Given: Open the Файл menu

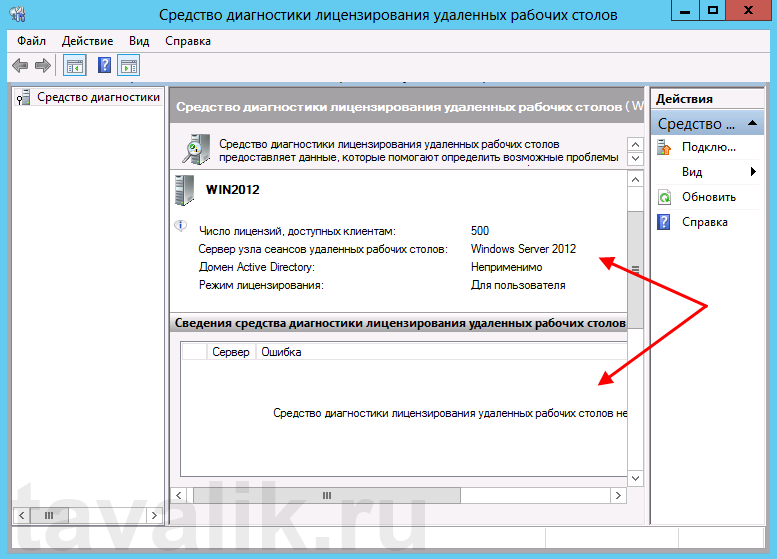Looking at the screenshot, I should click(32, 41).
